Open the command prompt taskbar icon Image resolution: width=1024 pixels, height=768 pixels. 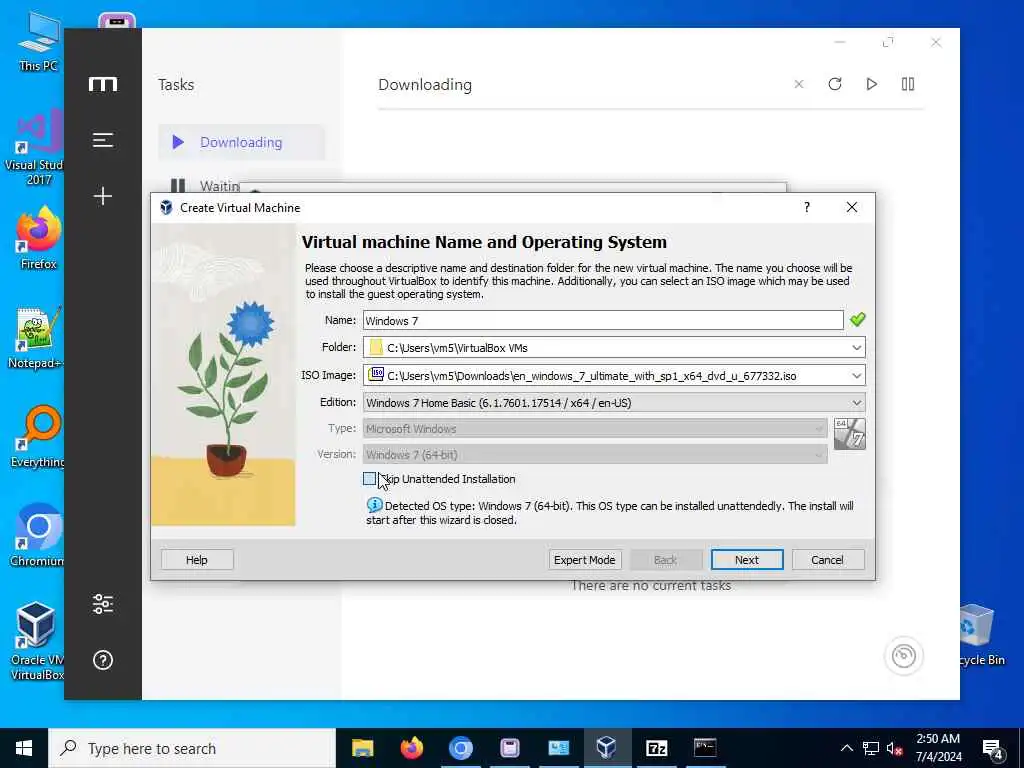point(705,748)
